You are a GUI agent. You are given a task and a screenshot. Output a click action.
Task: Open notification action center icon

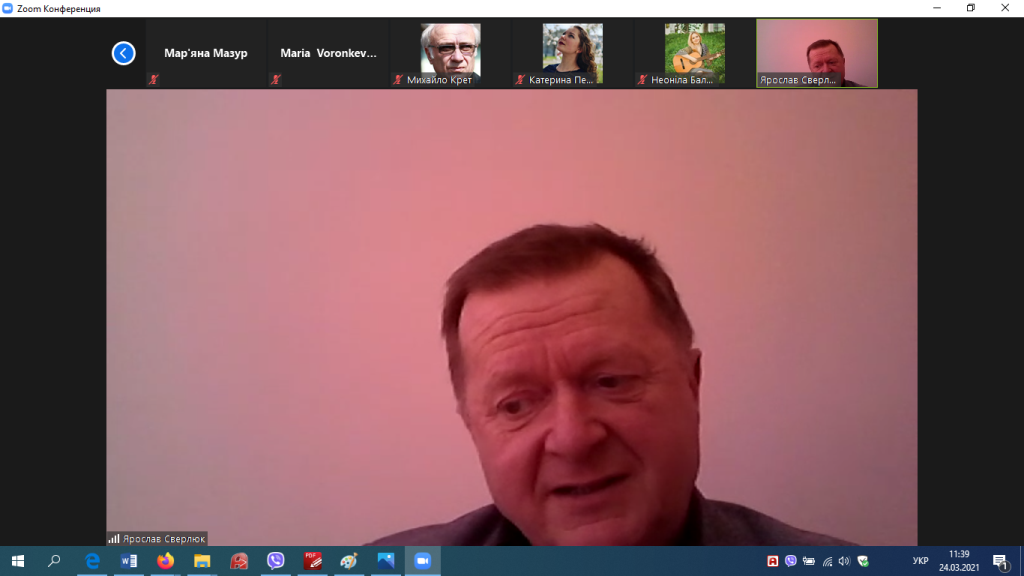(1000, 561)
